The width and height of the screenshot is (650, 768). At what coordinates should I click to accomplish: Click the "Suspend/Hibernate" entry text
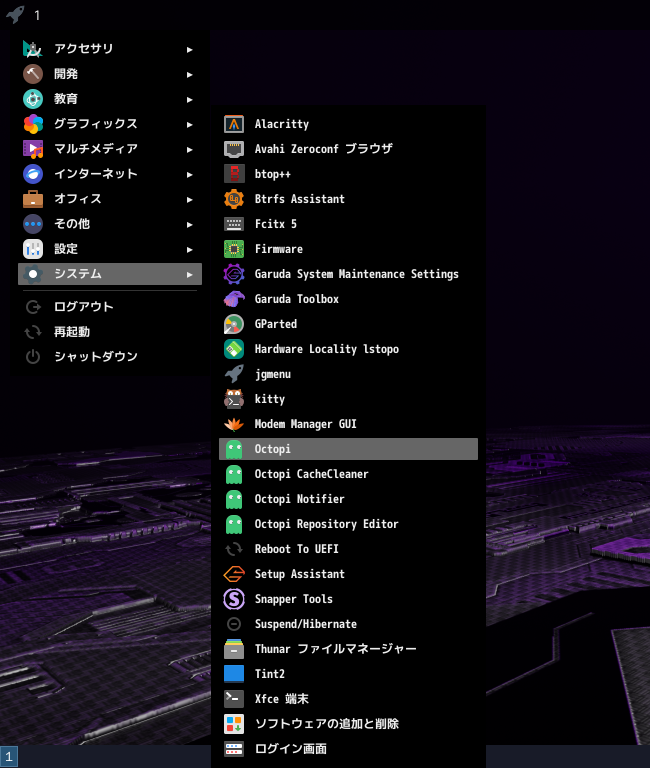click(306, 624)
